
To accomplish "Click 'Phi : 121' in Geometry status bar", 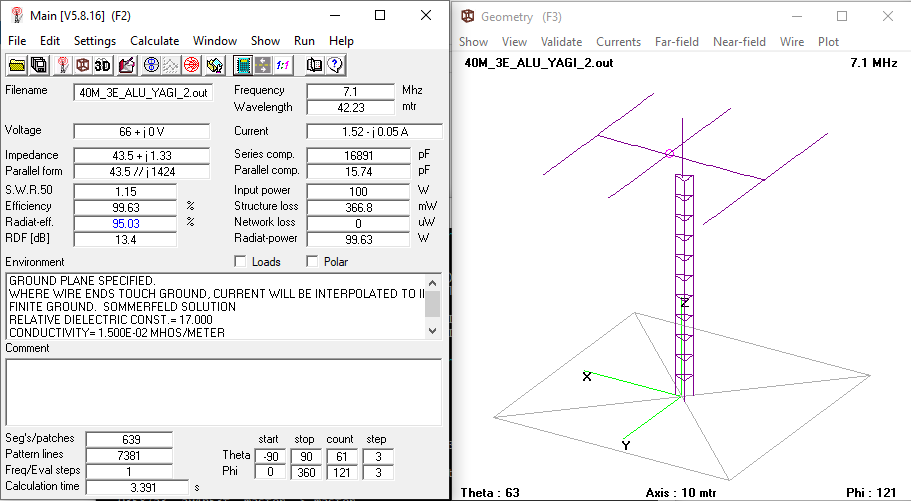I will tap(871, 493).
